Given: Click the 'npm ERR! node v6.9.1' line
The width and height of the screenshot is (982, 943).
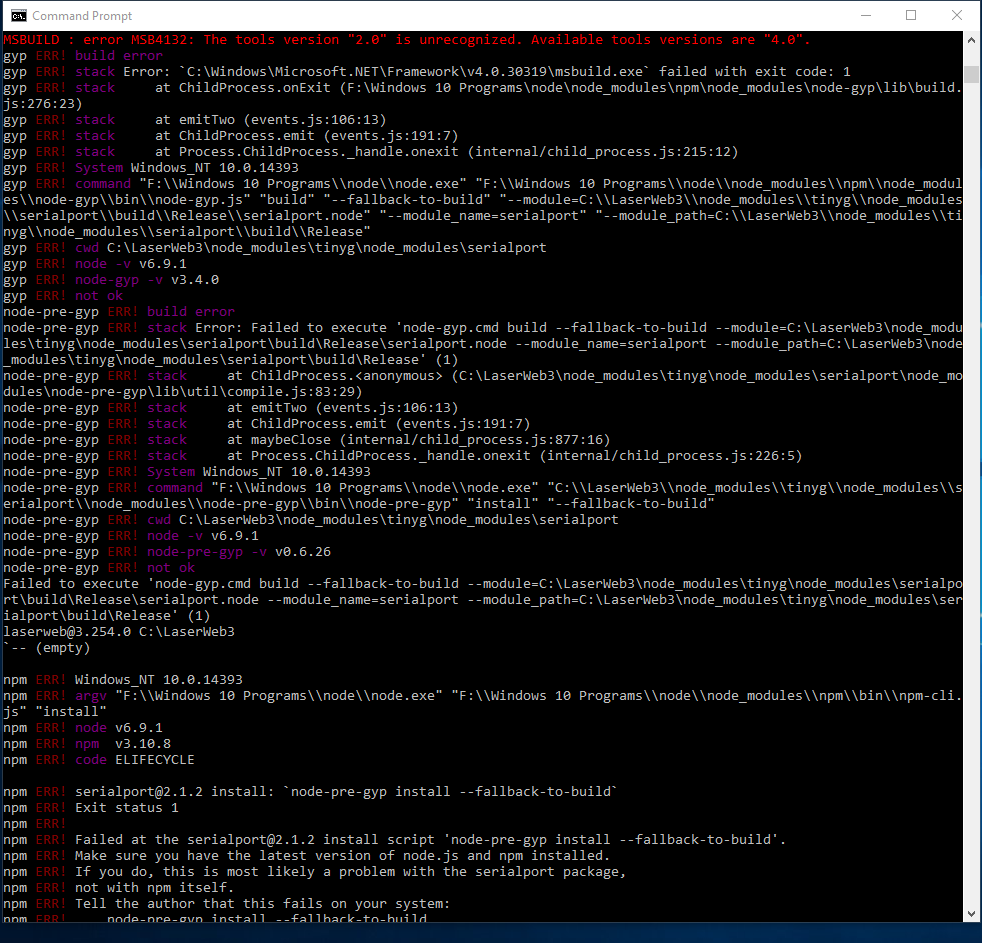Looking at the screenshot, I should coord(83,728).
